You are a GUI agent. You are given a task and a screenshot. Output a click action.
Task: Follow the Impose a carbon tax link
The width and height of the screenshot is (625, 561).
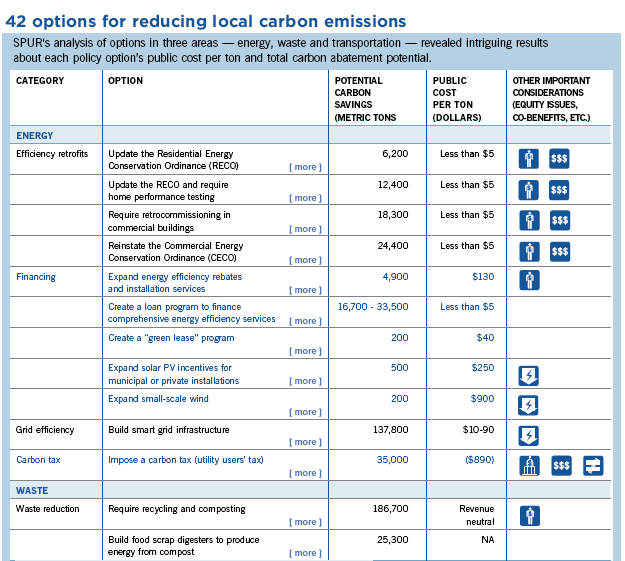186,460
